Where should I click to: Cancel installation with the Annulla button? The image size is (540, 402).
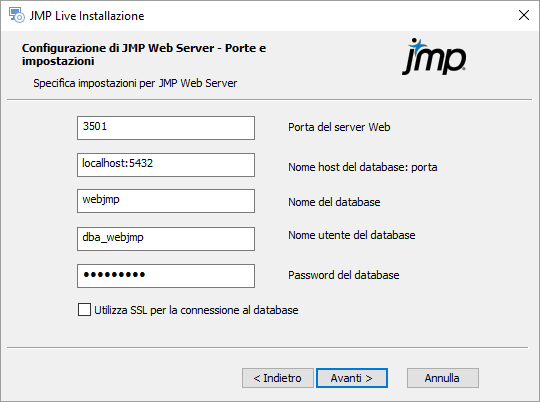443,378
